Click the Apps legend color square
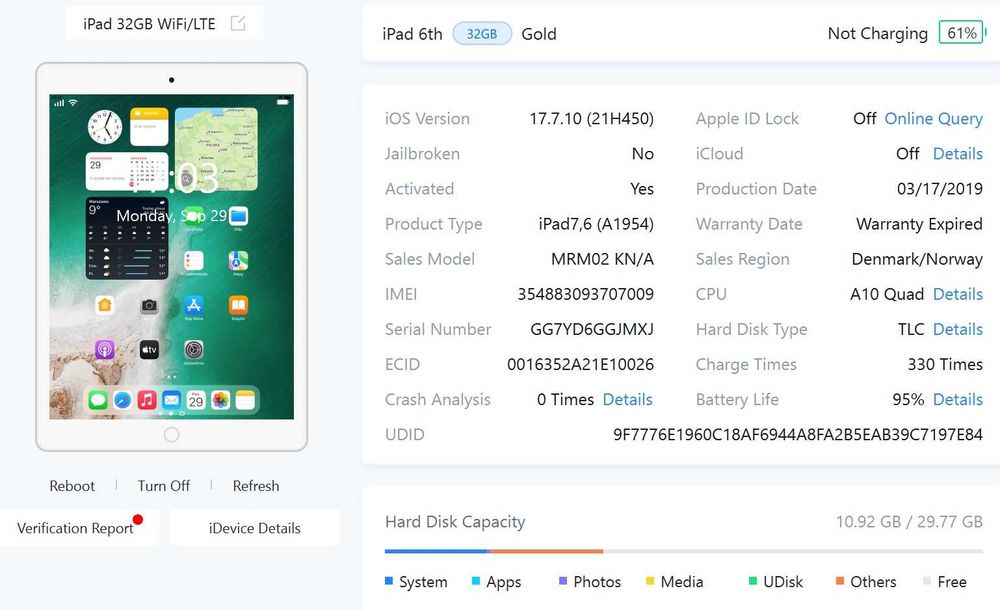 [x=476, y=581]
